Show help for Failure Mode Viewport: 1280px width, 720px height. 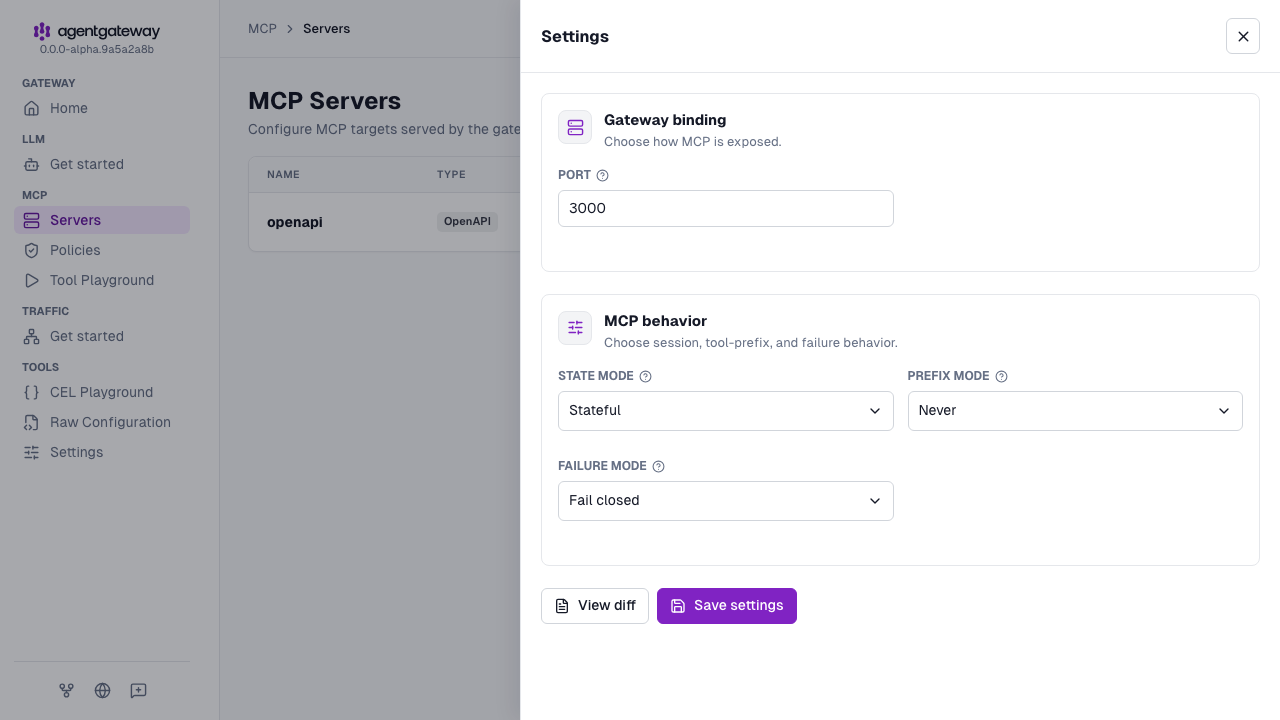658,466
